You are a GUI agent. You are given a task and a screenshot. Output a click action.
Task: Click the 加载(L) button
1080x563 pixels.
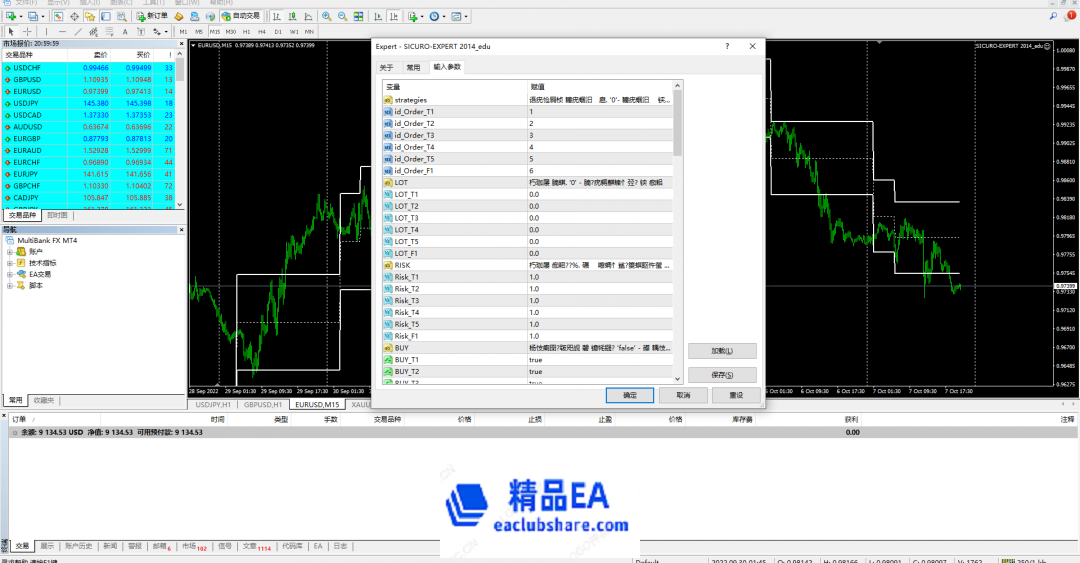[722, 351]
